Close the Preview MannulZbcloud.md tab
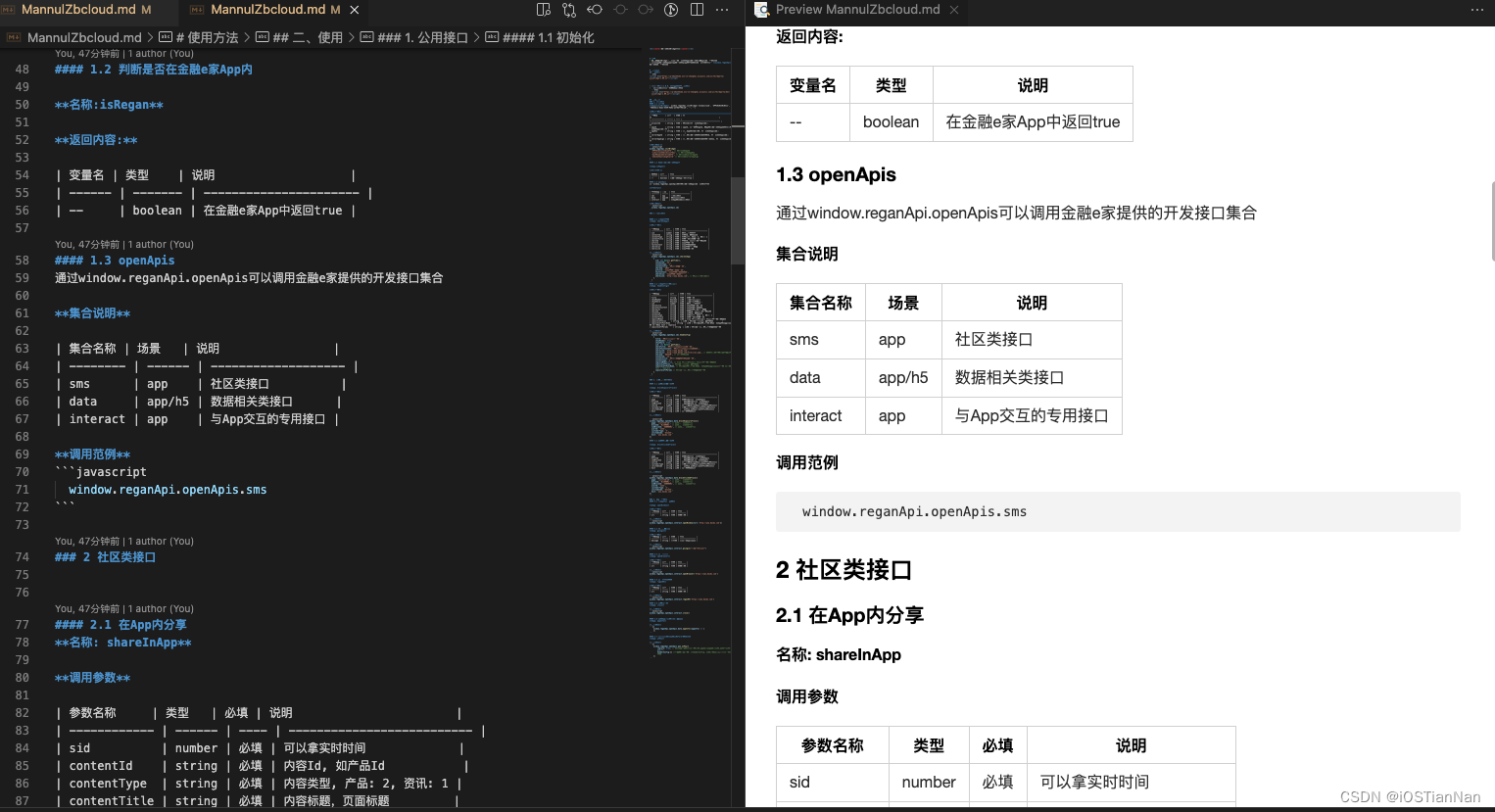 953,10
